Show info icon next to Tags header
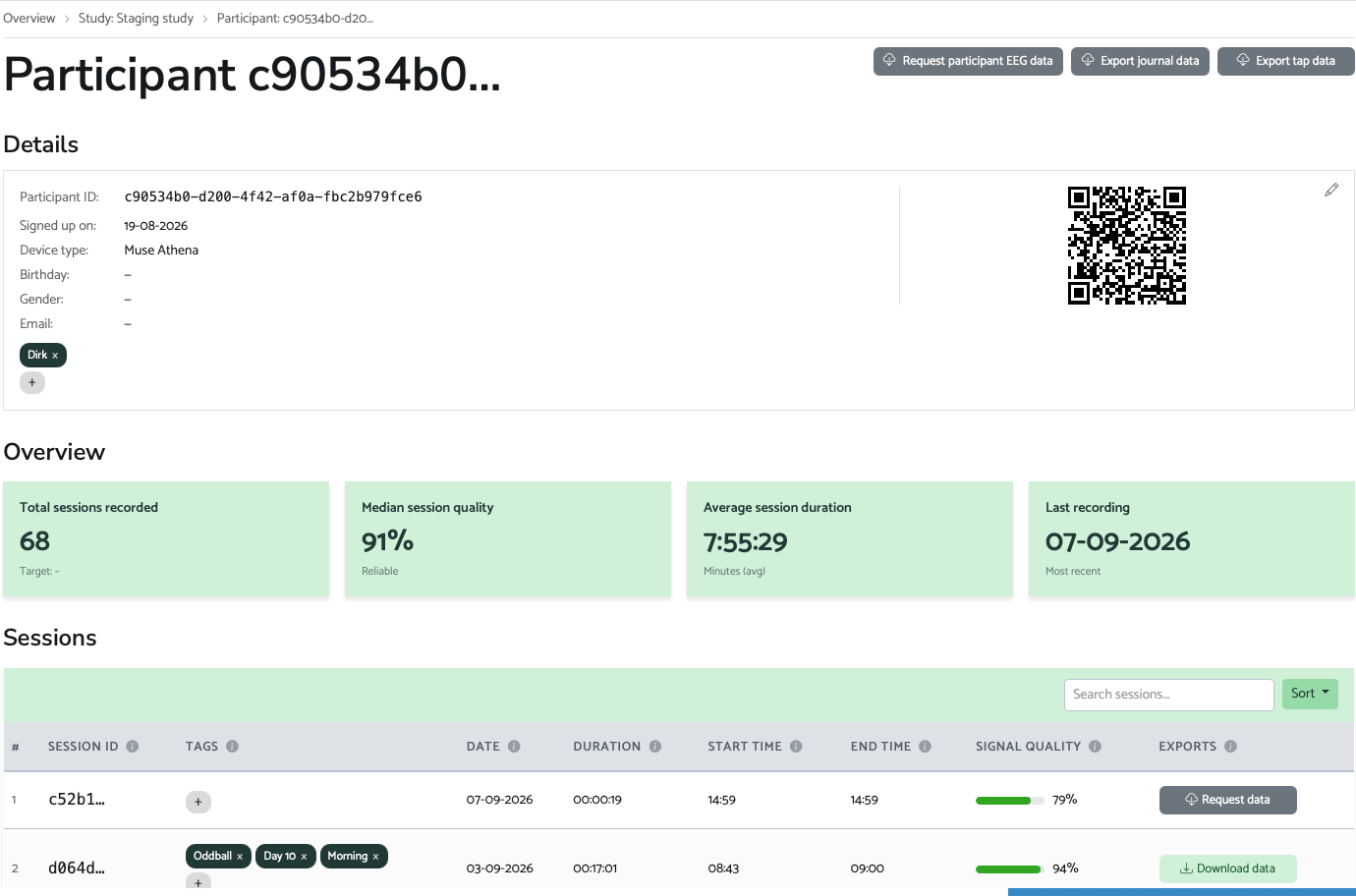Viewport: 1356px width, 896px height. (x=233, y=747)
